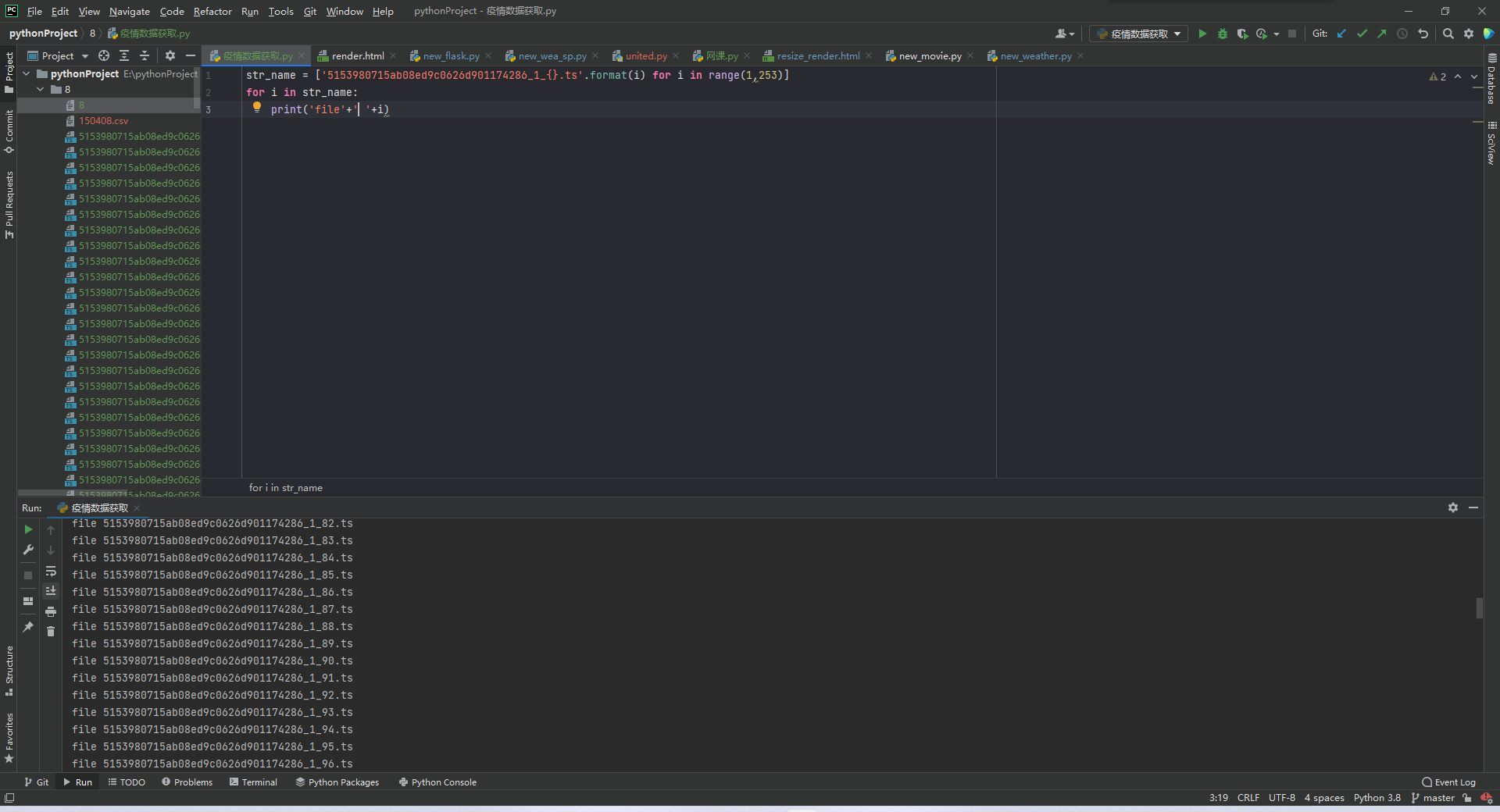Screen dimensions: 1500x812
Task: Pin the Run console tab
Action: (x=28, y=627)
